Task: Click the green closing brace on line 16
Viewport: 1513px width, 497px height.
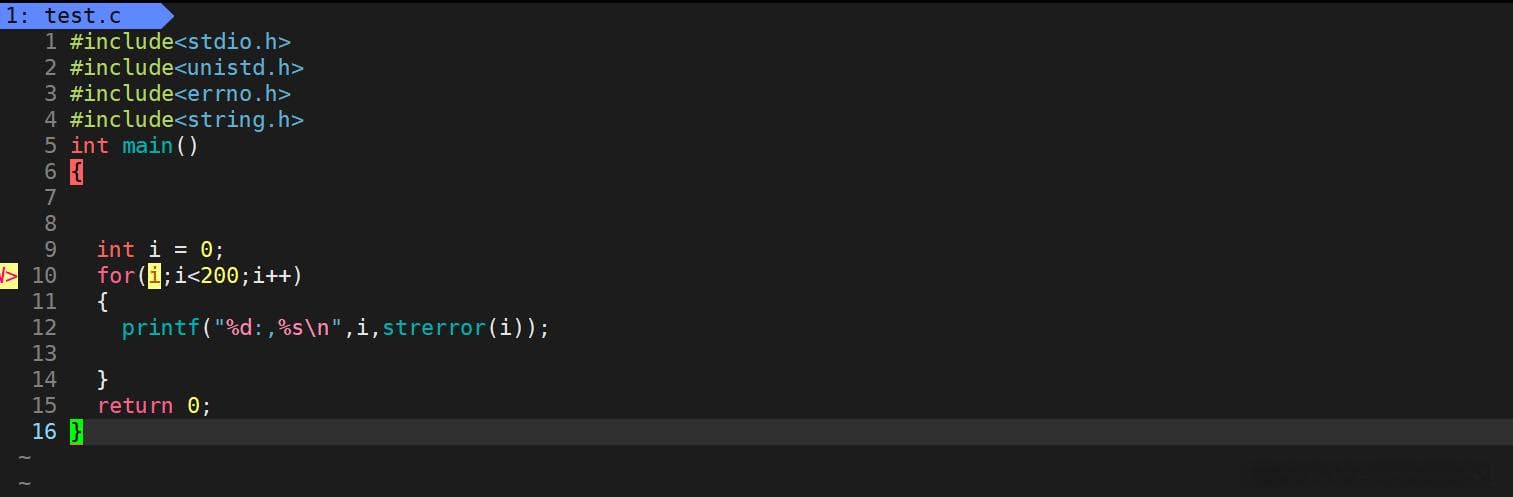Action: 77,431
